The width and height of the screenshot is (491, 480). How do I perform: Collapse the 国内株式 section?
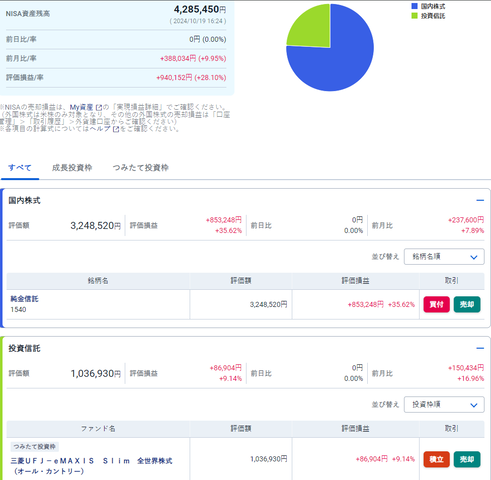pyautogui.click(x=480, y=200)
